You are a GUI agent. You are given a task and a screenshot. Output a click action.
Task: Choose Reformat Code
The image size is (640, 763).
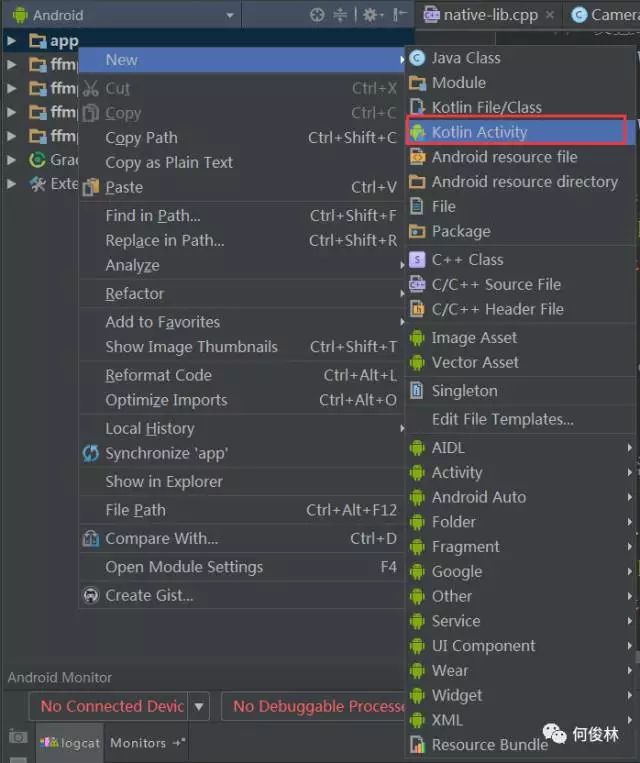click(x=242, y=376)
